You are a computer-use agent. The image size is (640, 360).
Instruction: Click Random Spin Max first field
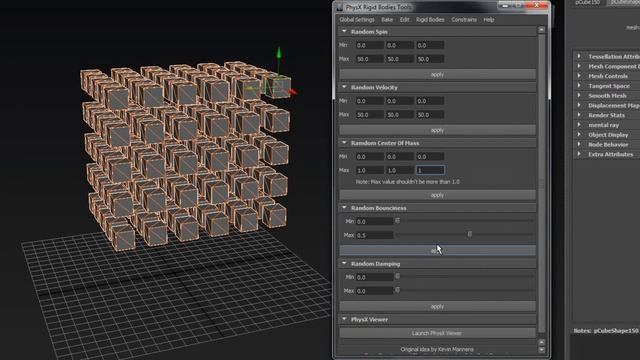[369, 59]
